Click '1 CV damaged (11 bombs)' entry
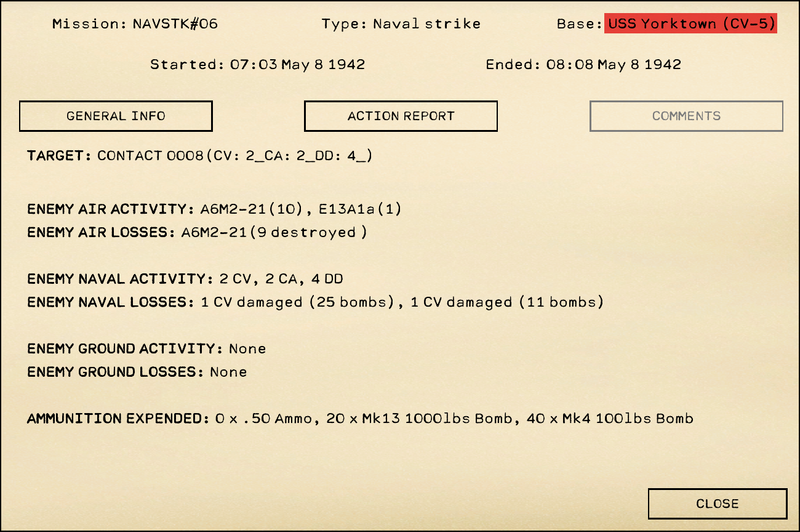This screenshot has height=532, width=800. tap(507, 302)
